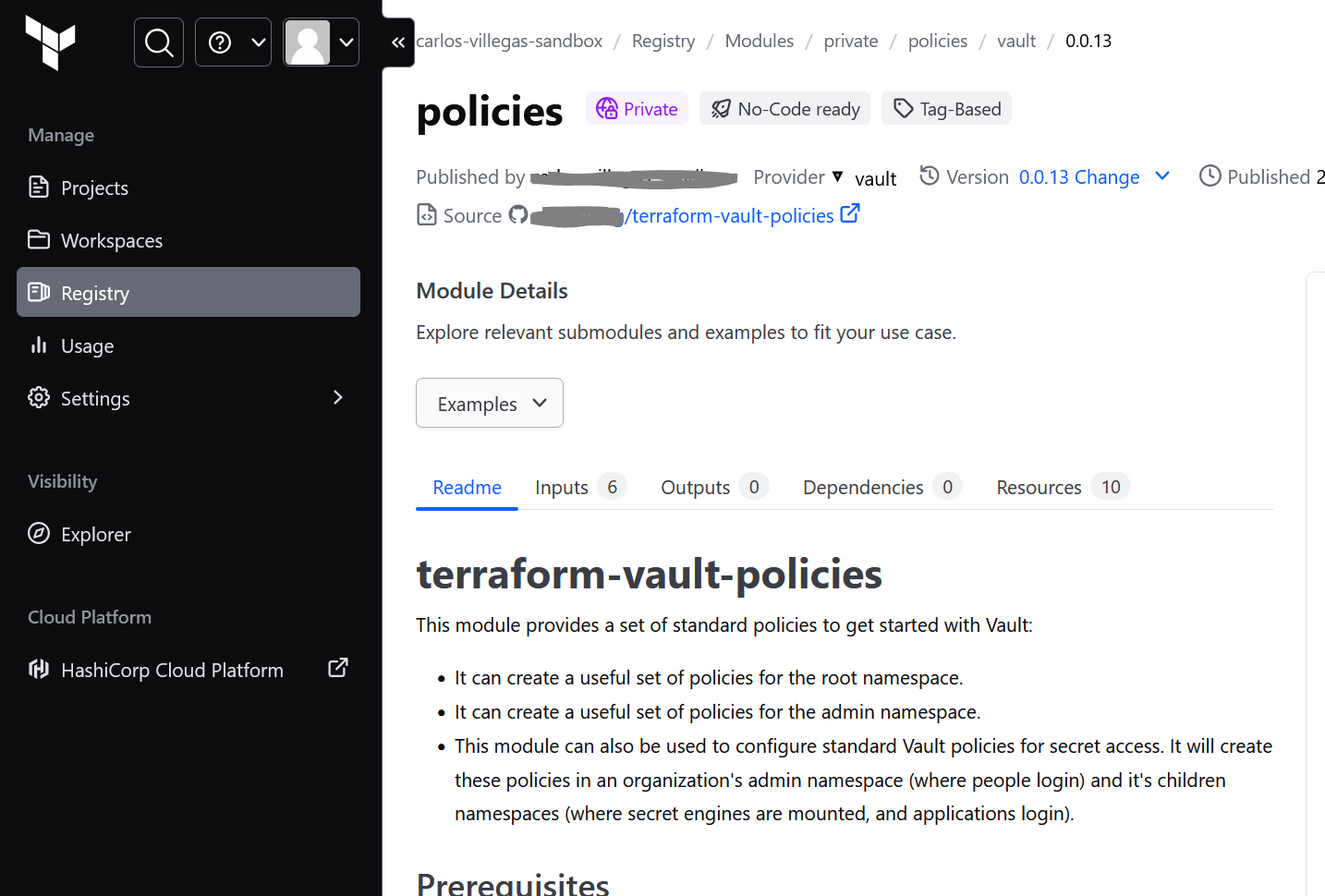The image size is (1325, 896).
Task: Click the Private globe-lock icon
Action: point(607,109)
